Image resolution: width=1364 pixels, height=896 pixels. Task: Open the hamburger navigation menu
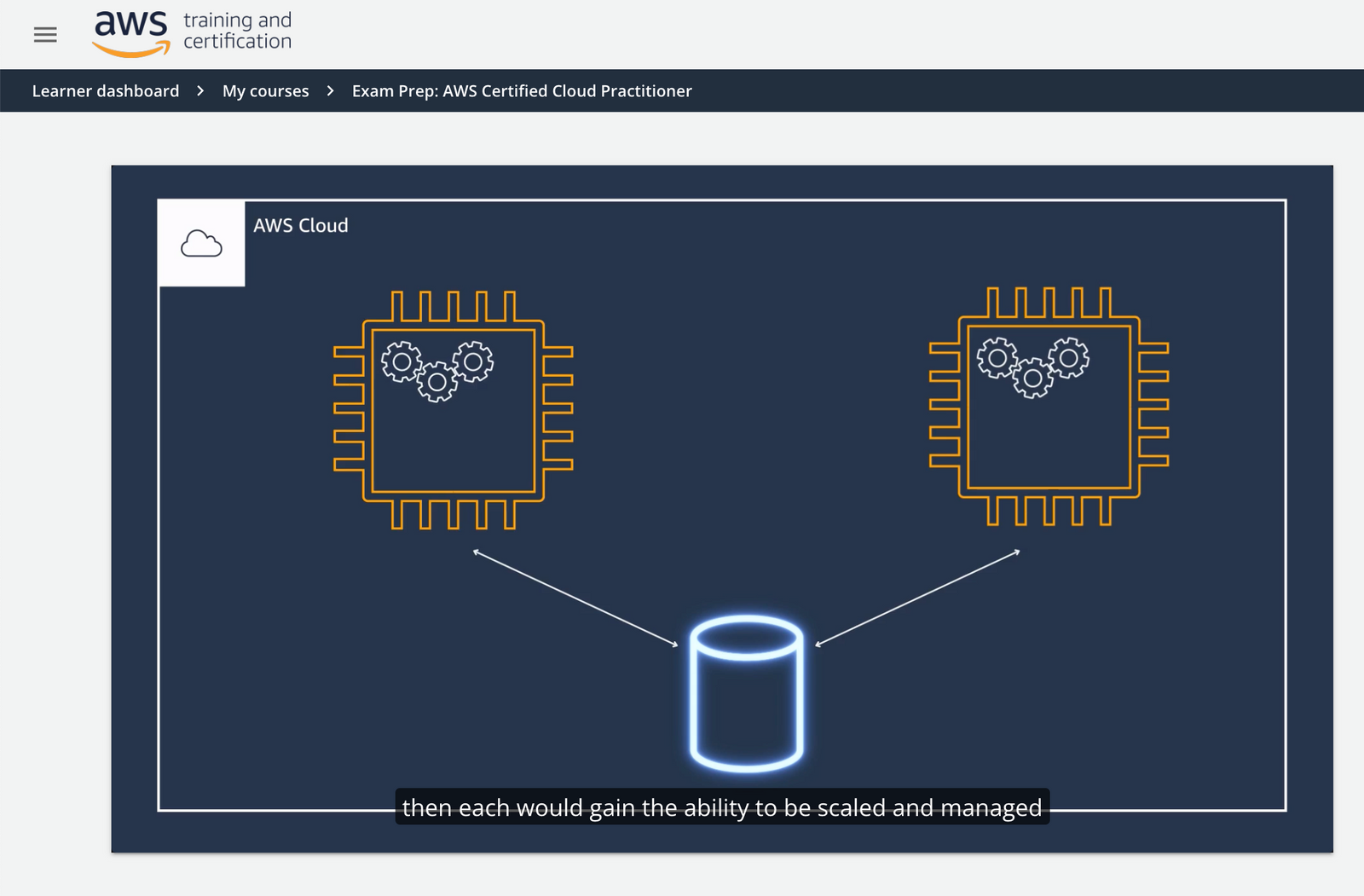tap(45, 35)
